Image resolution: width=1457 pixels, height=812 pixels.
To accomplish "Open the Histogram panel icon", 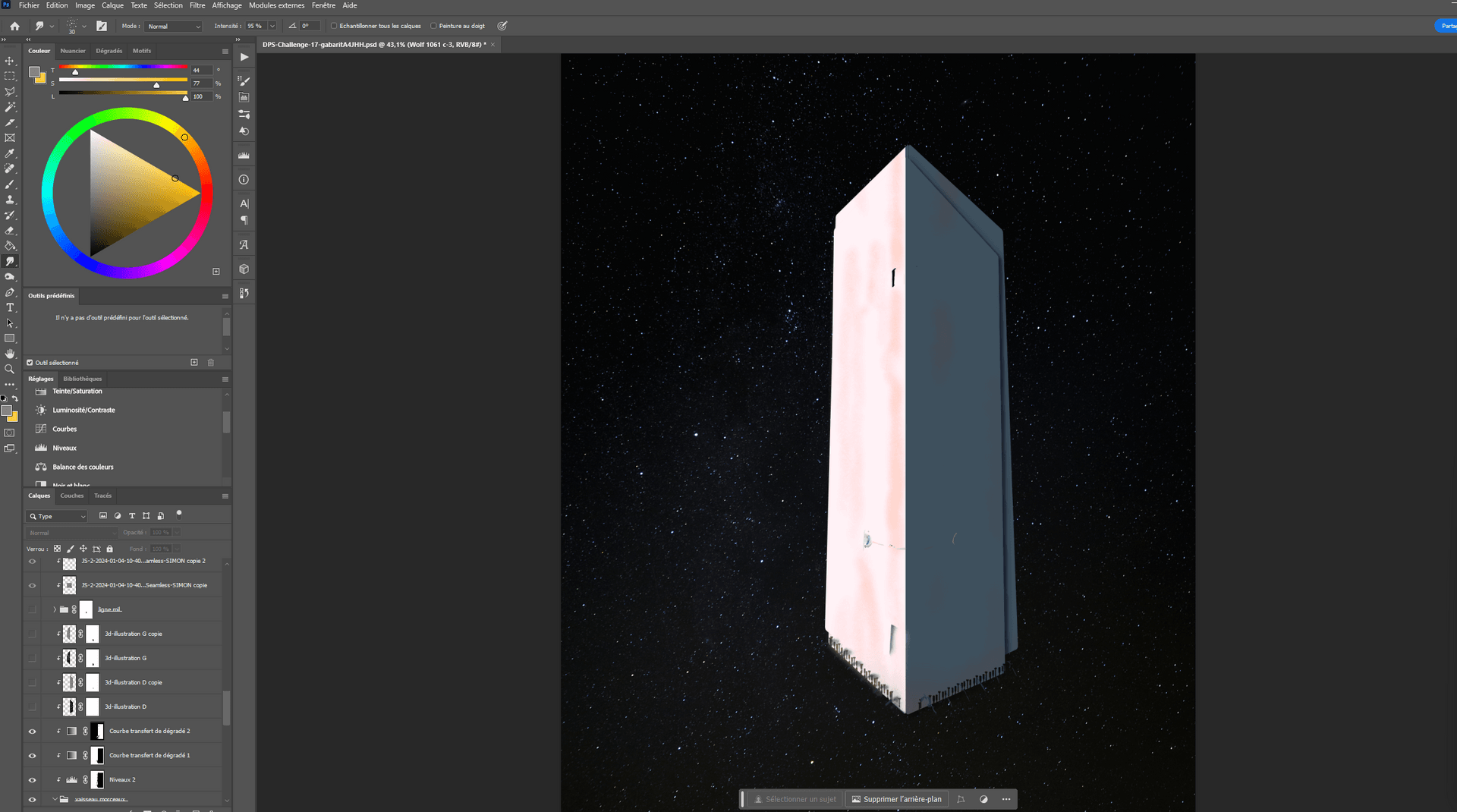I will click(244, 156).
